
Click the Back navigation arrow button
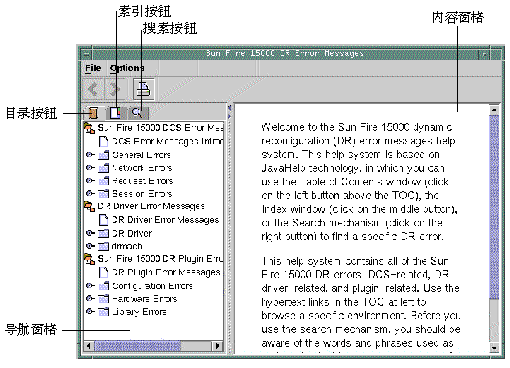[93, 89]
